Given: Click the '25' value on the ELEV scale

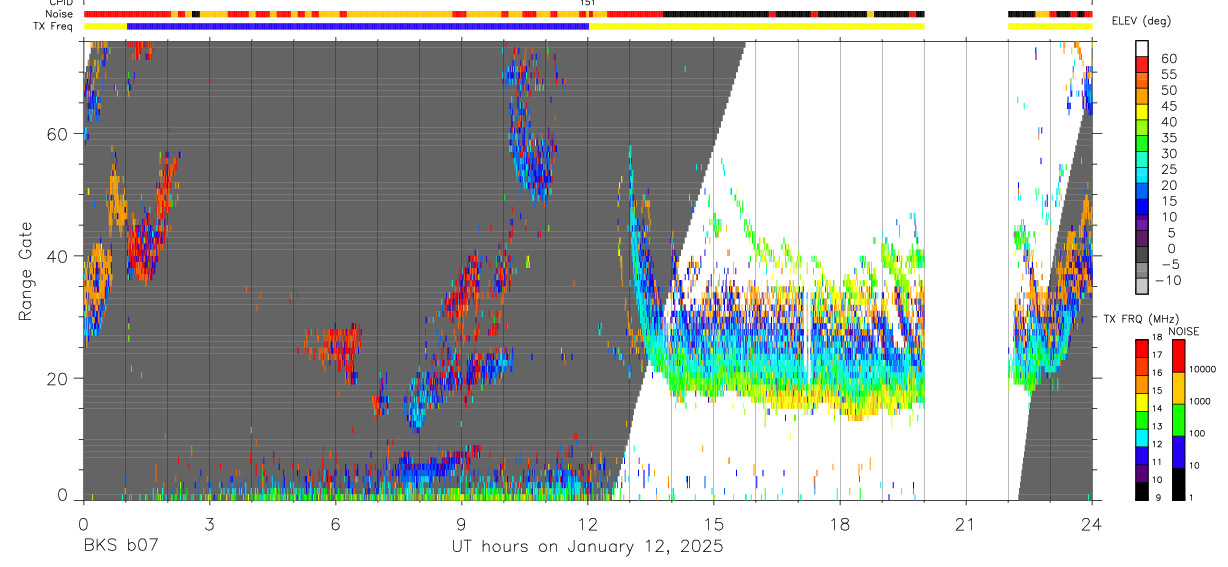Looking at the screenshot, I should click(1169, 170).
